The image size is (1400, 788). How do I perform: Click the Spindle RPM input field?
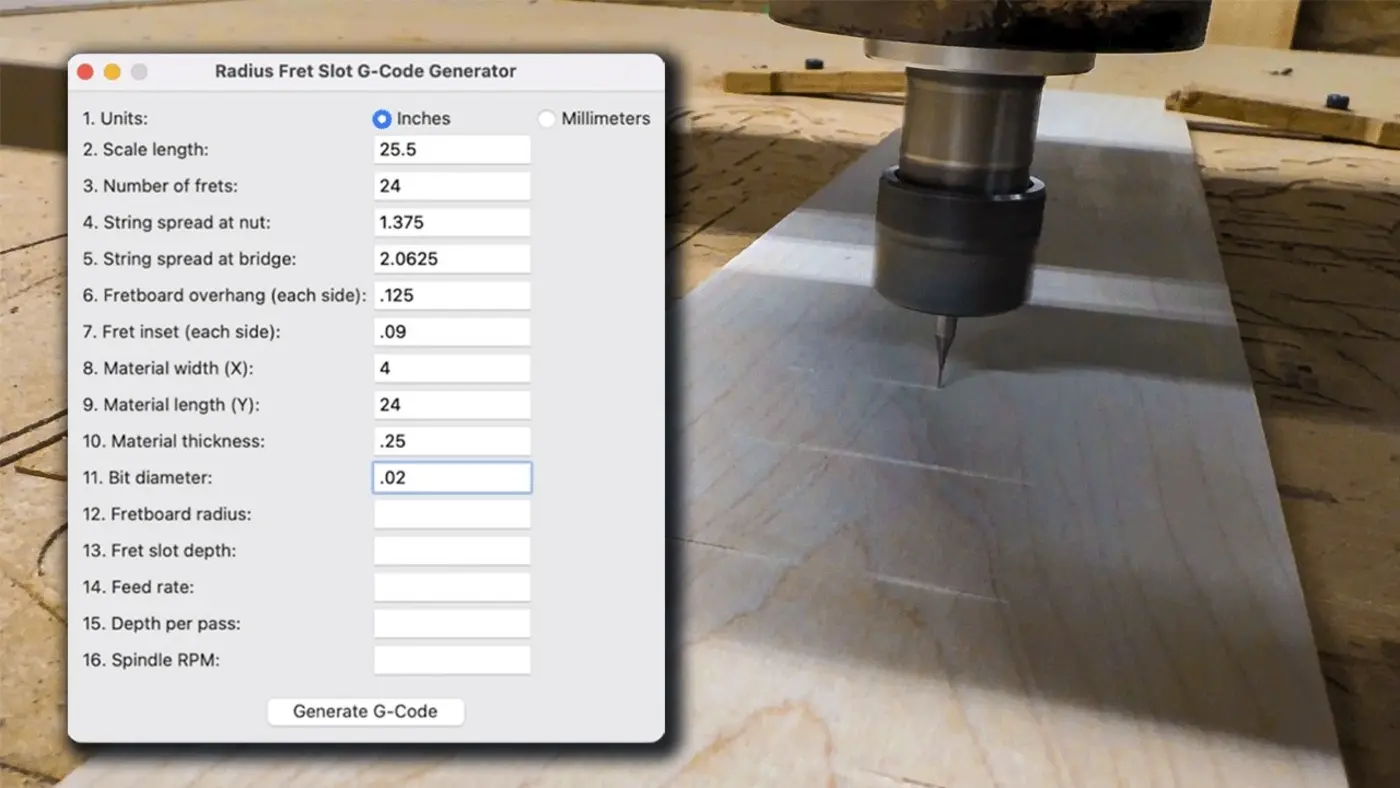click(451, 659)
